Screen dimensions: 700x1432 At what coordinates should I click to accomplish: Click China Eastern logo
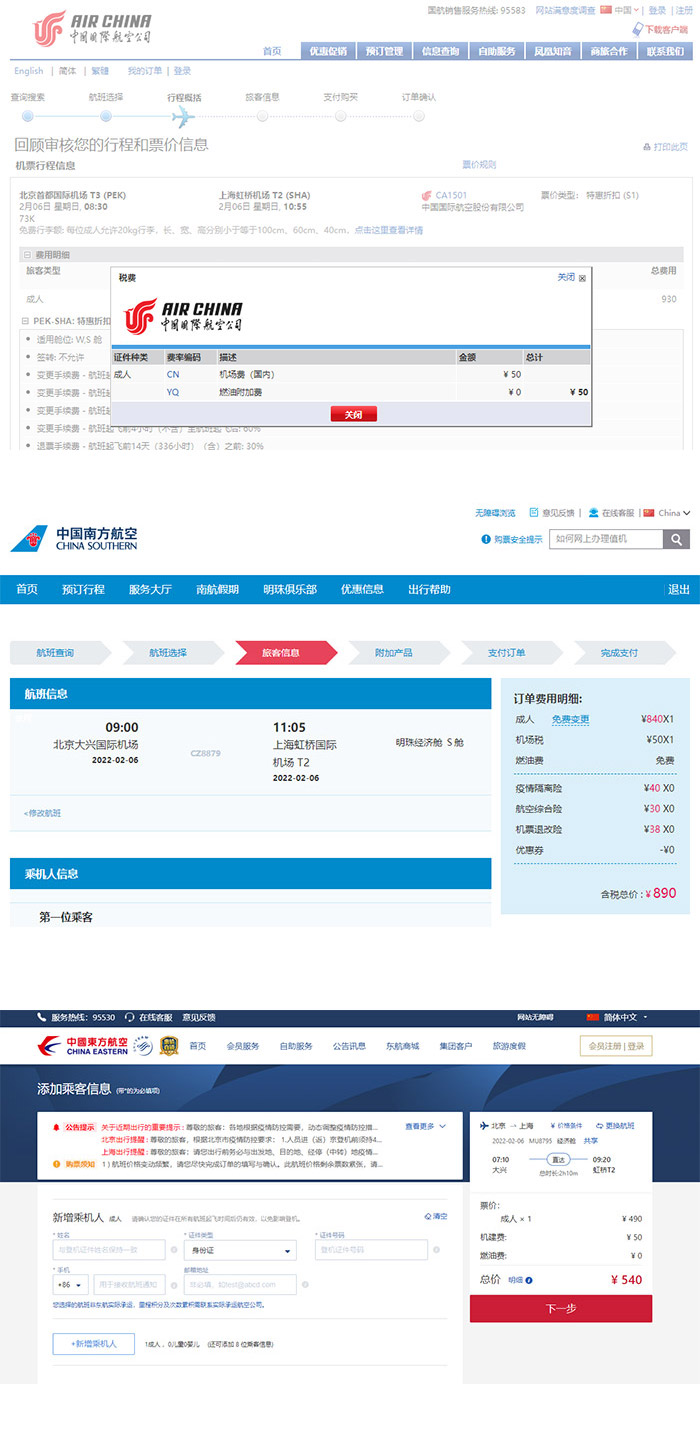pyautogui.click(x=82, y=1046)
